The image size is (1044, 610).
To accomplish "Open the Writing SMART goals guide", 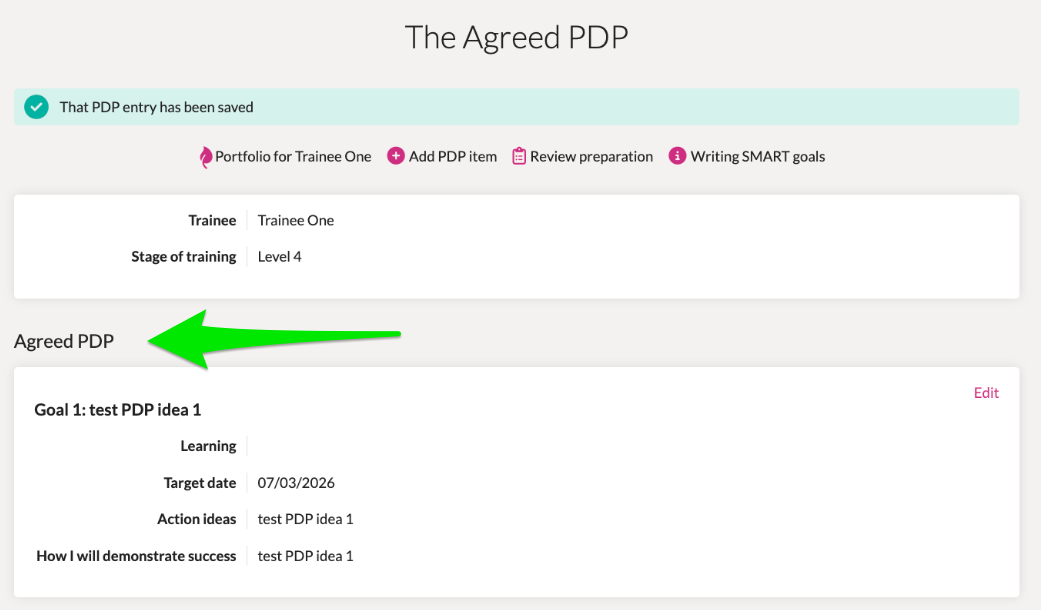I will [x=758, y=156].
